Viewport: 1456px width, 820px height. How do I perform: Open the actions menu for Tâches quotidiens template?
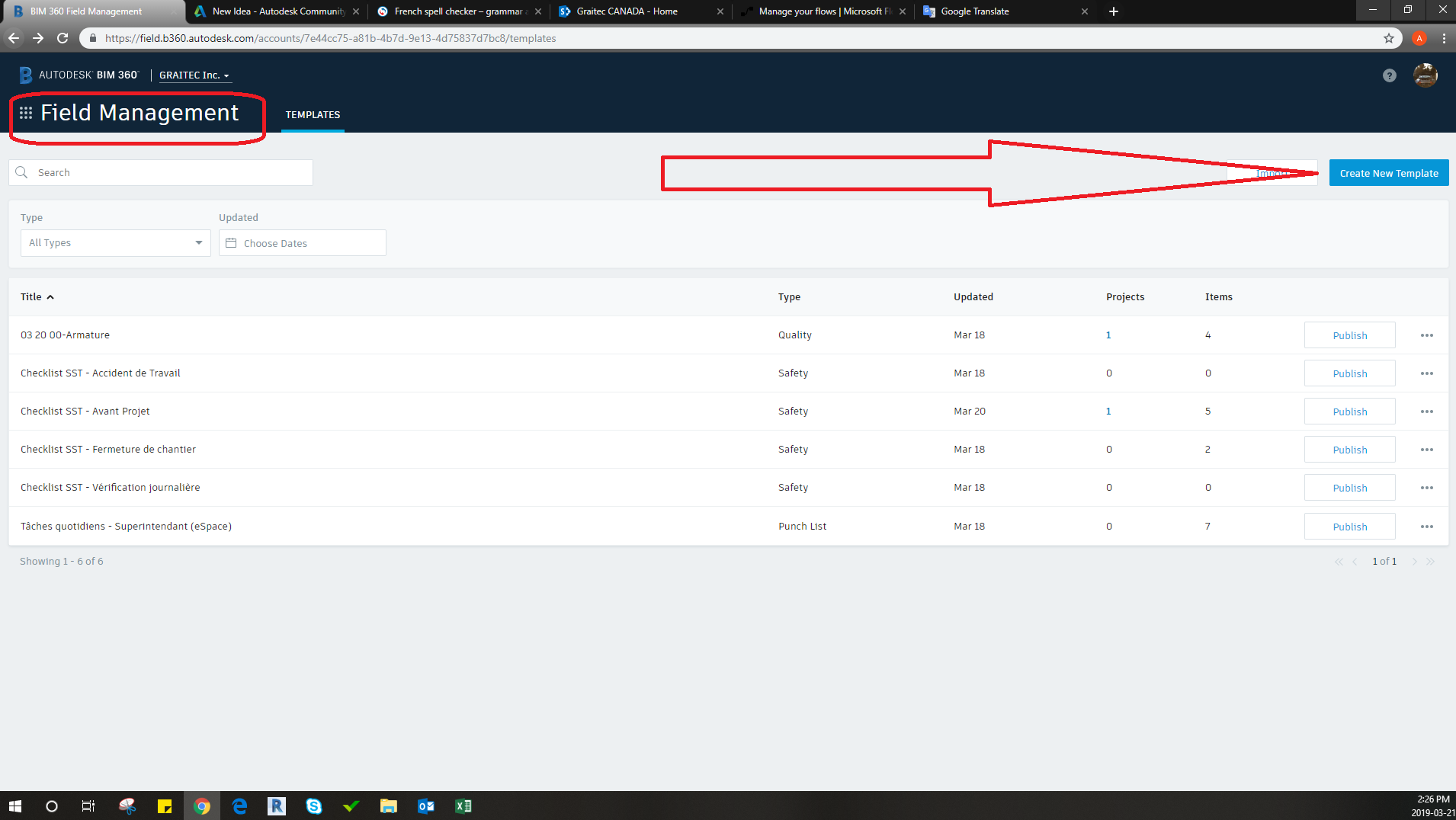point(1426,526)
